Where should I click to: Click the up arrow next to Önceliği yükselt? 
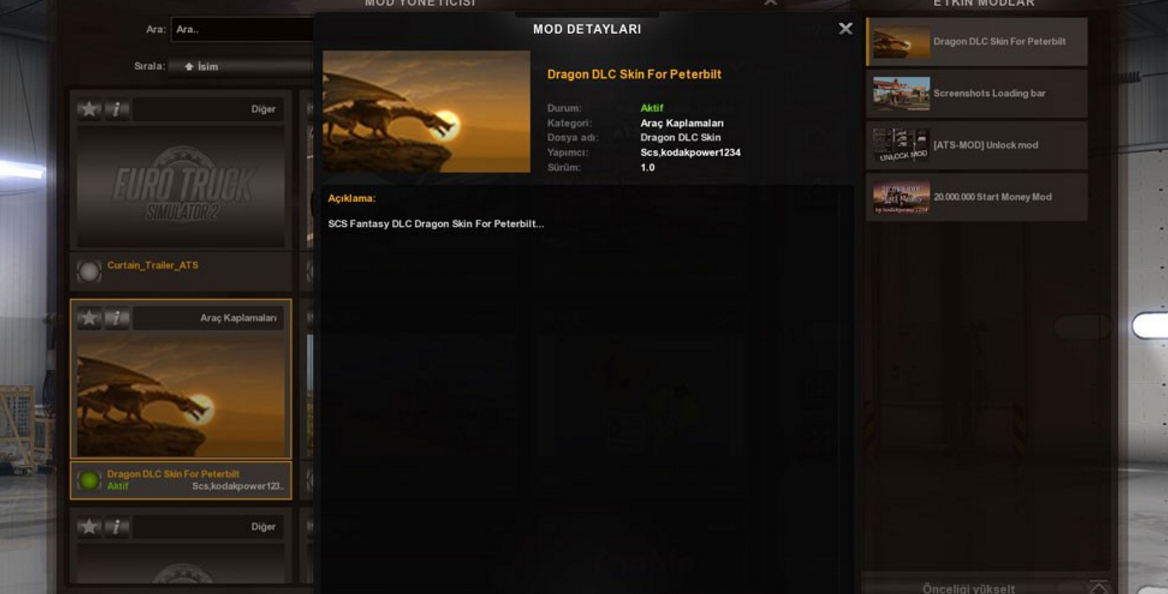[x=1099, y=588]
